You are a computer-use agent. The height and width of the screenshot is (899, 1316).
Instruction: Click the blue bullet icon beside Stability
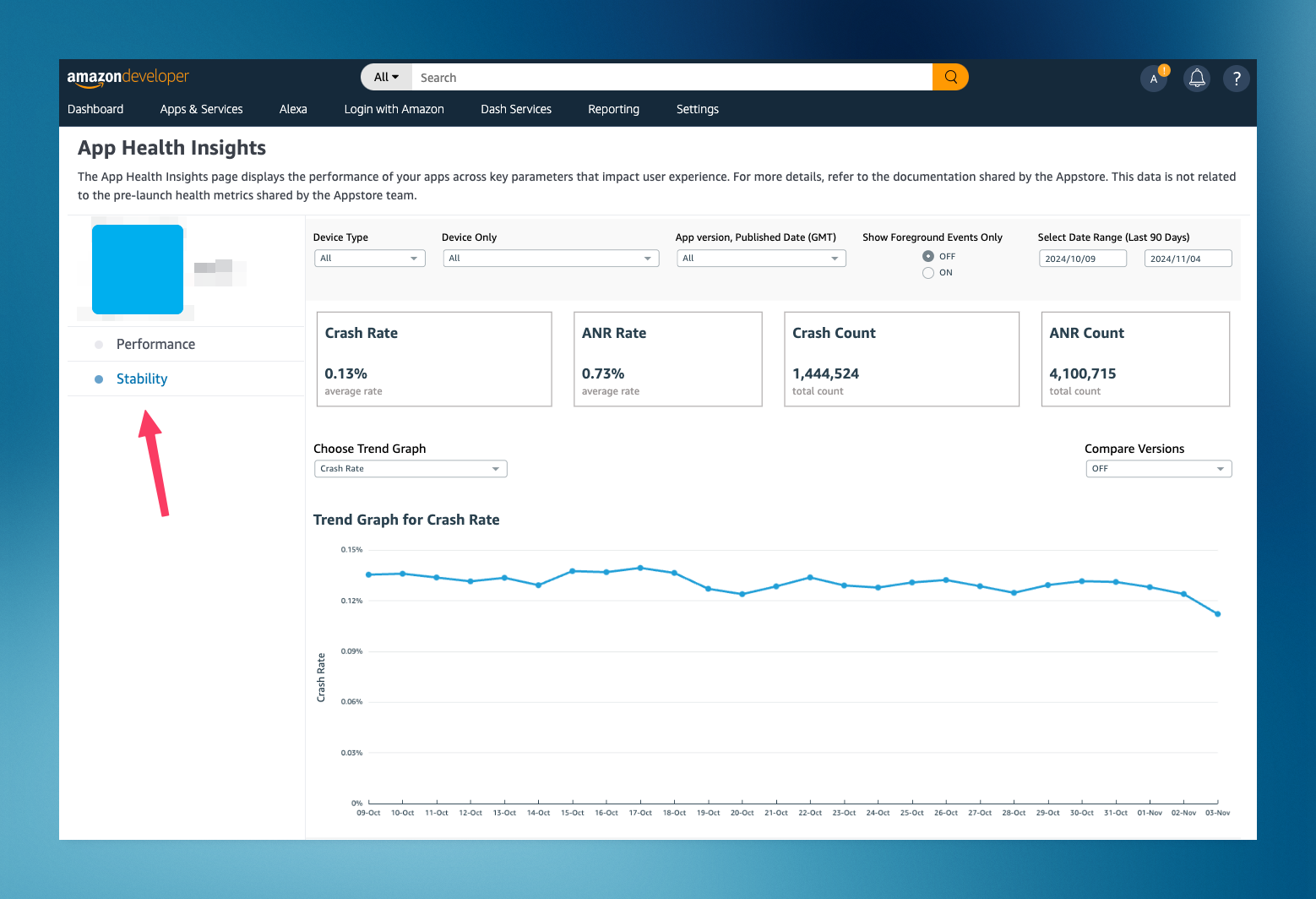pyautogui.click(x=98, y=379)
